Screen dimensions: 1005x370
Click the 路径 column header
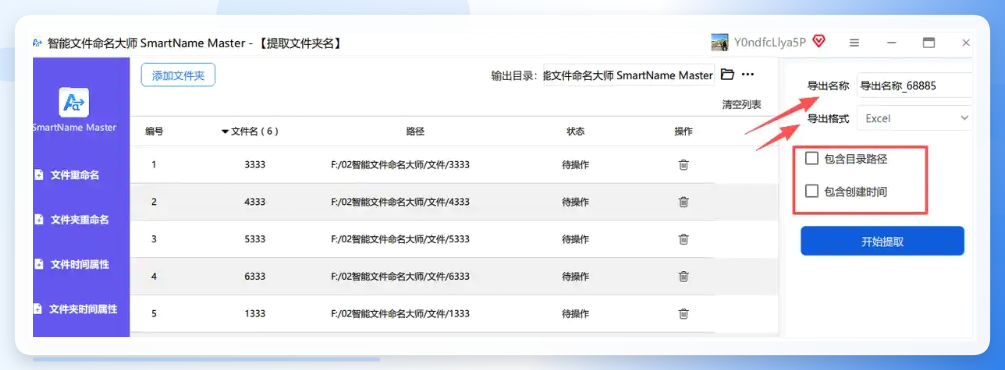pos(415,131)
